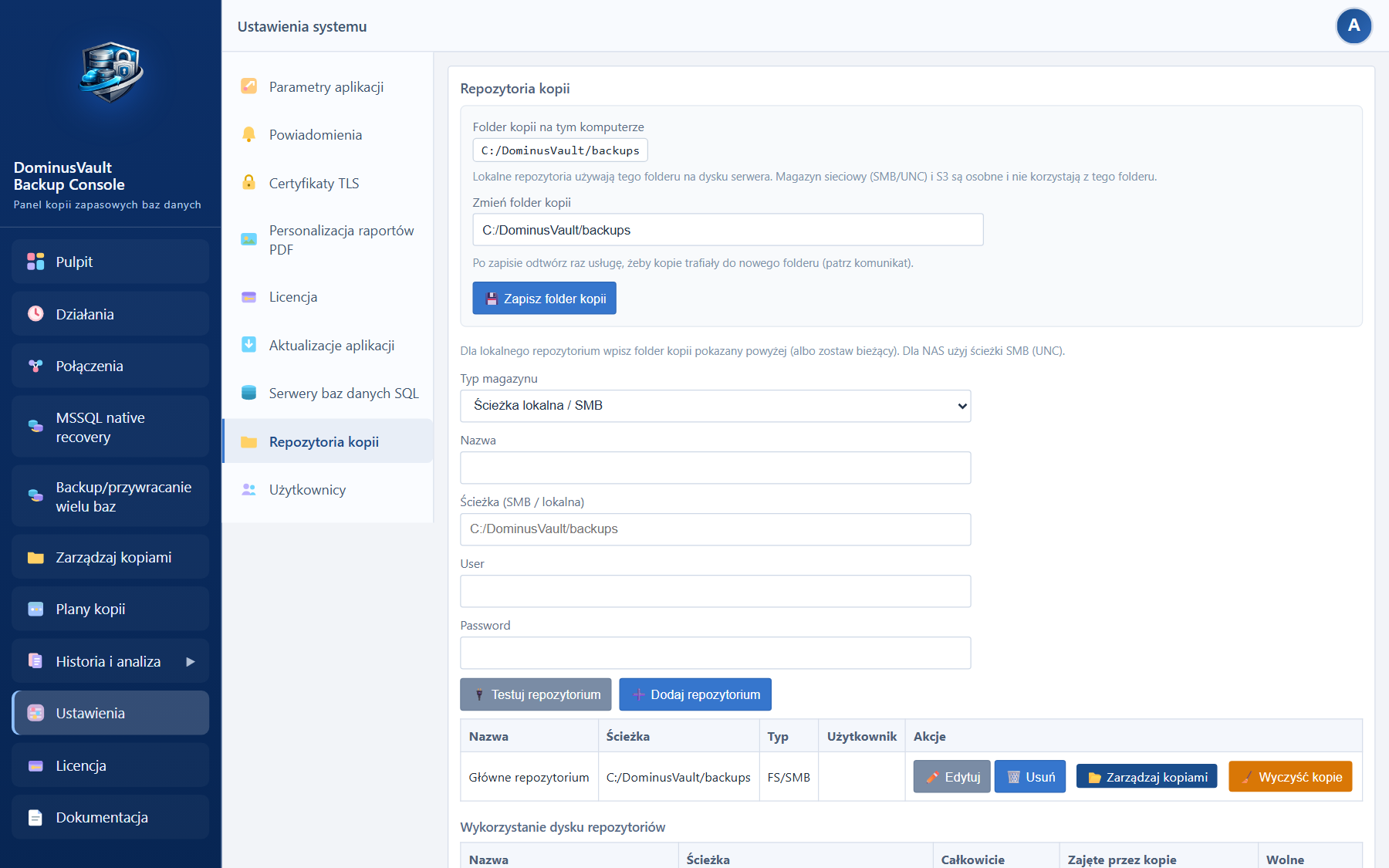Click the Personalizacja raportów PDF image icon
1389x868 pixels.
coord(248,239)
